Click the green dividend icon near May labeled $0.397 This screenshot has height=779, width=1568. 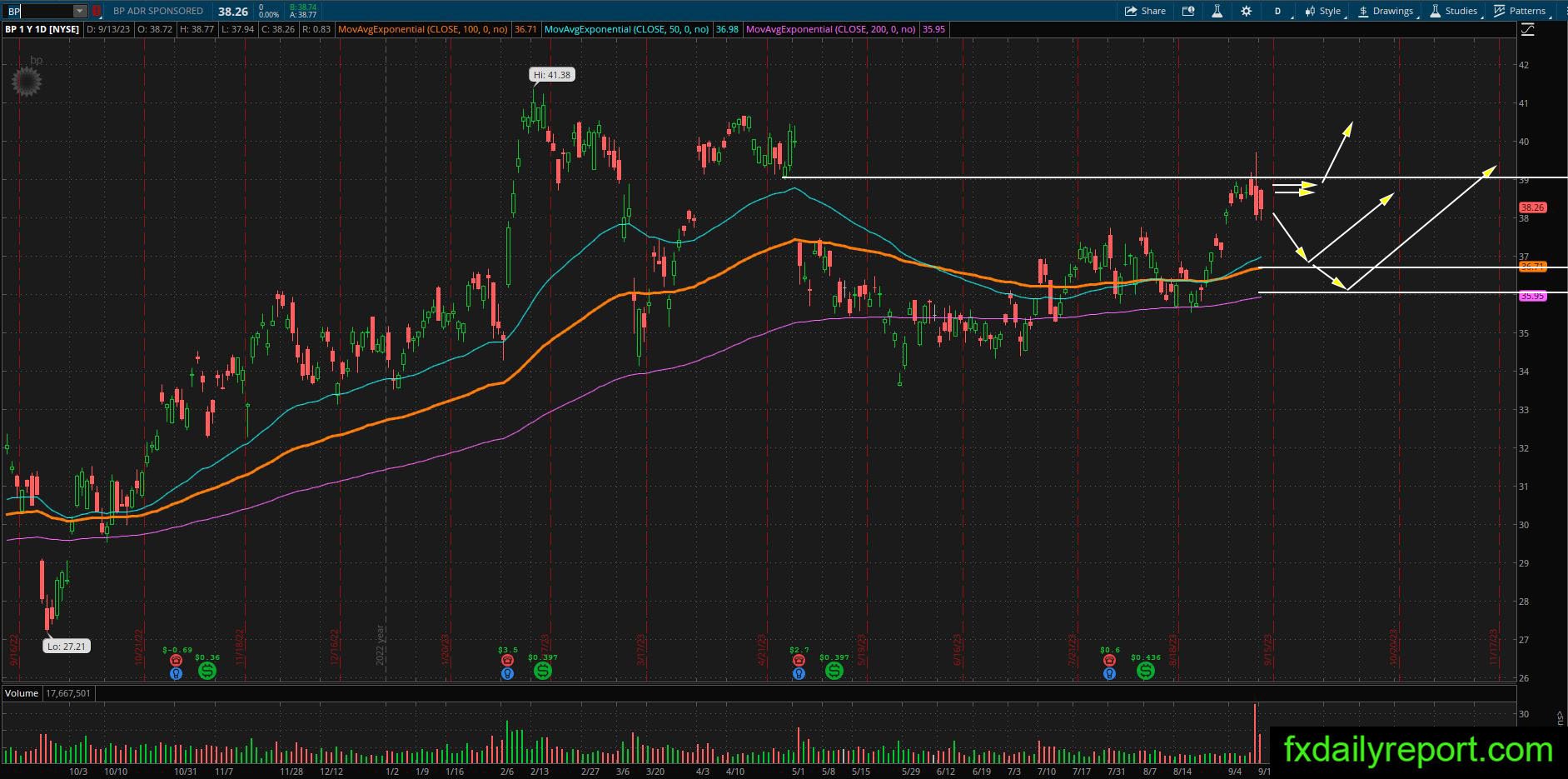[x=834, y=670]
